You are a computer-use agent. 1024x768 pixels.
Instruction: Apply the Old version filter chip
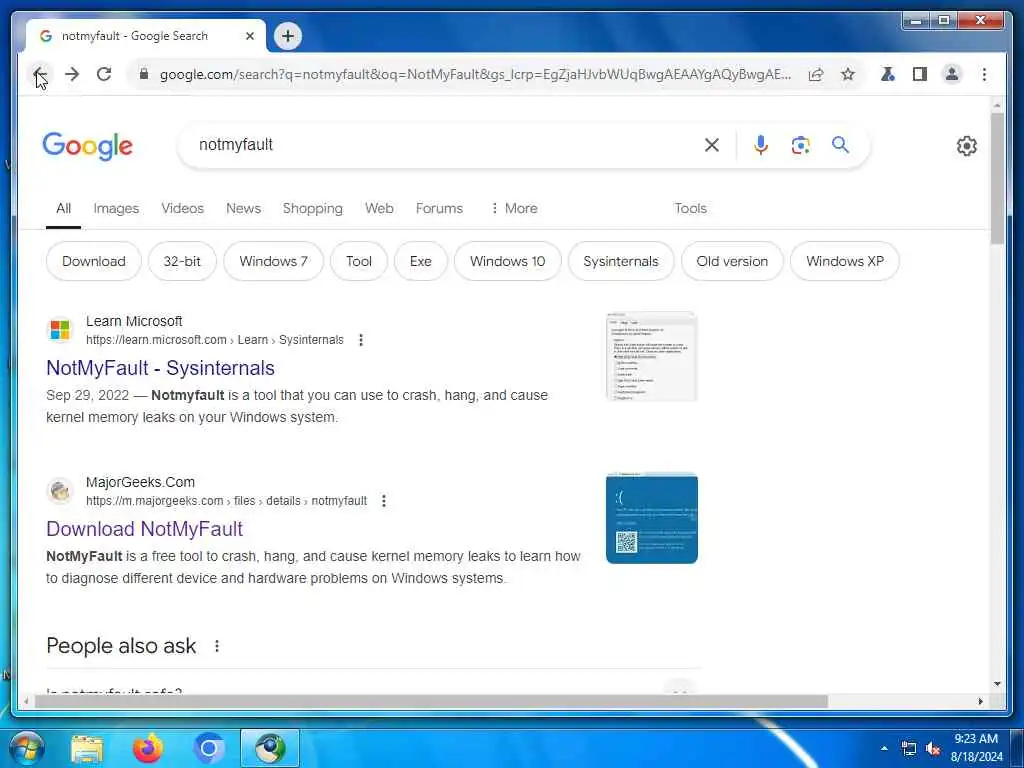(732, 261)
